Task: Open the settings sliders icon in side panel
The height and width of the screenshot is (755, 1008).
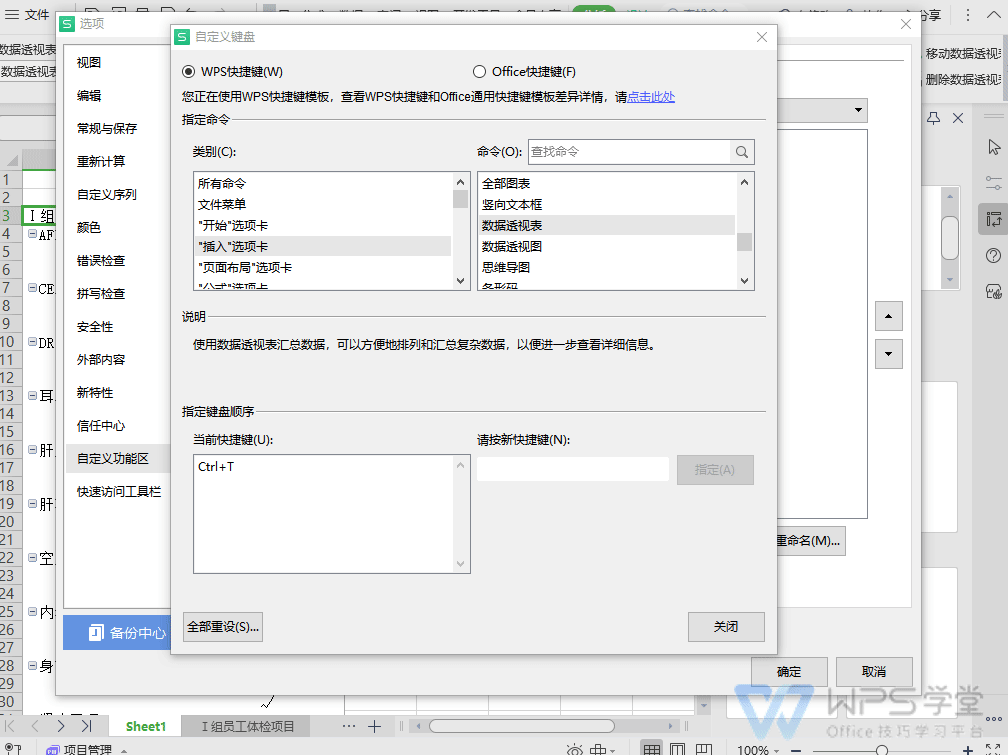Action: coord(994,183)
